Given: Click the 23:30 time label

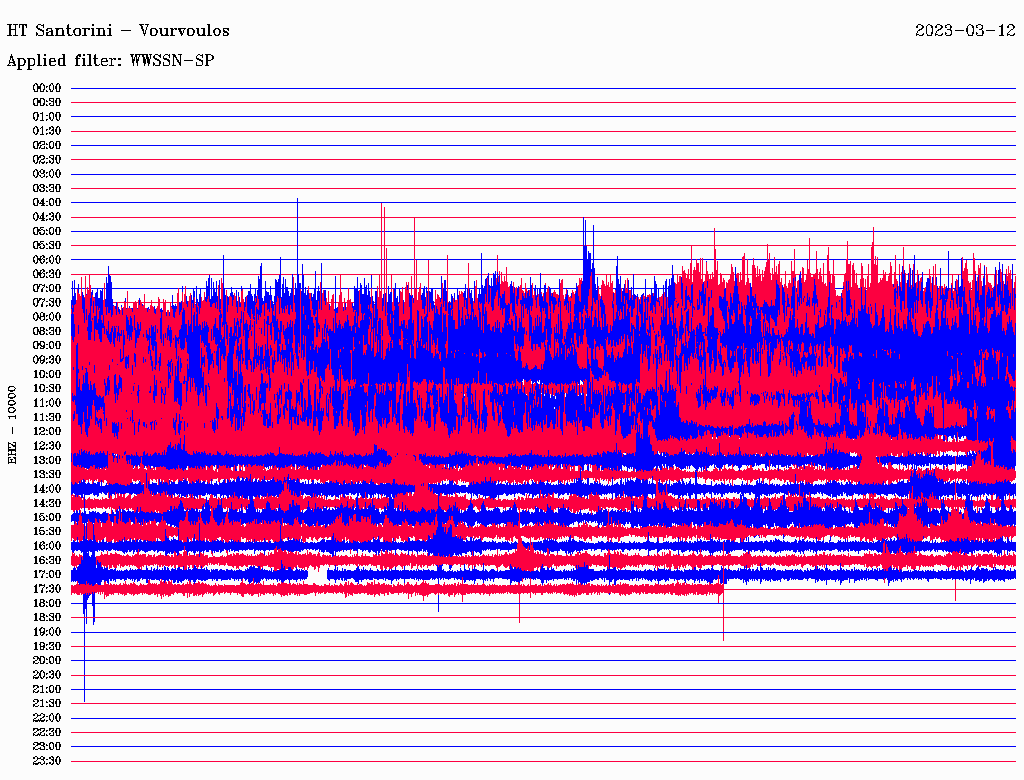Looking at the screenshot, I should coord(47,760).
